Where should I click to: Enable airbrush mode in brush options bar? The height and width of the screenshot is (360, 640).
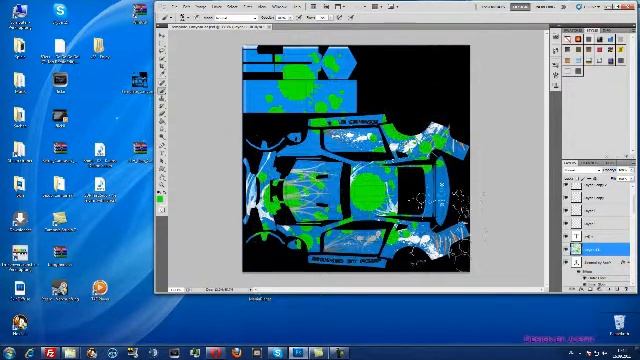(339, 18)
